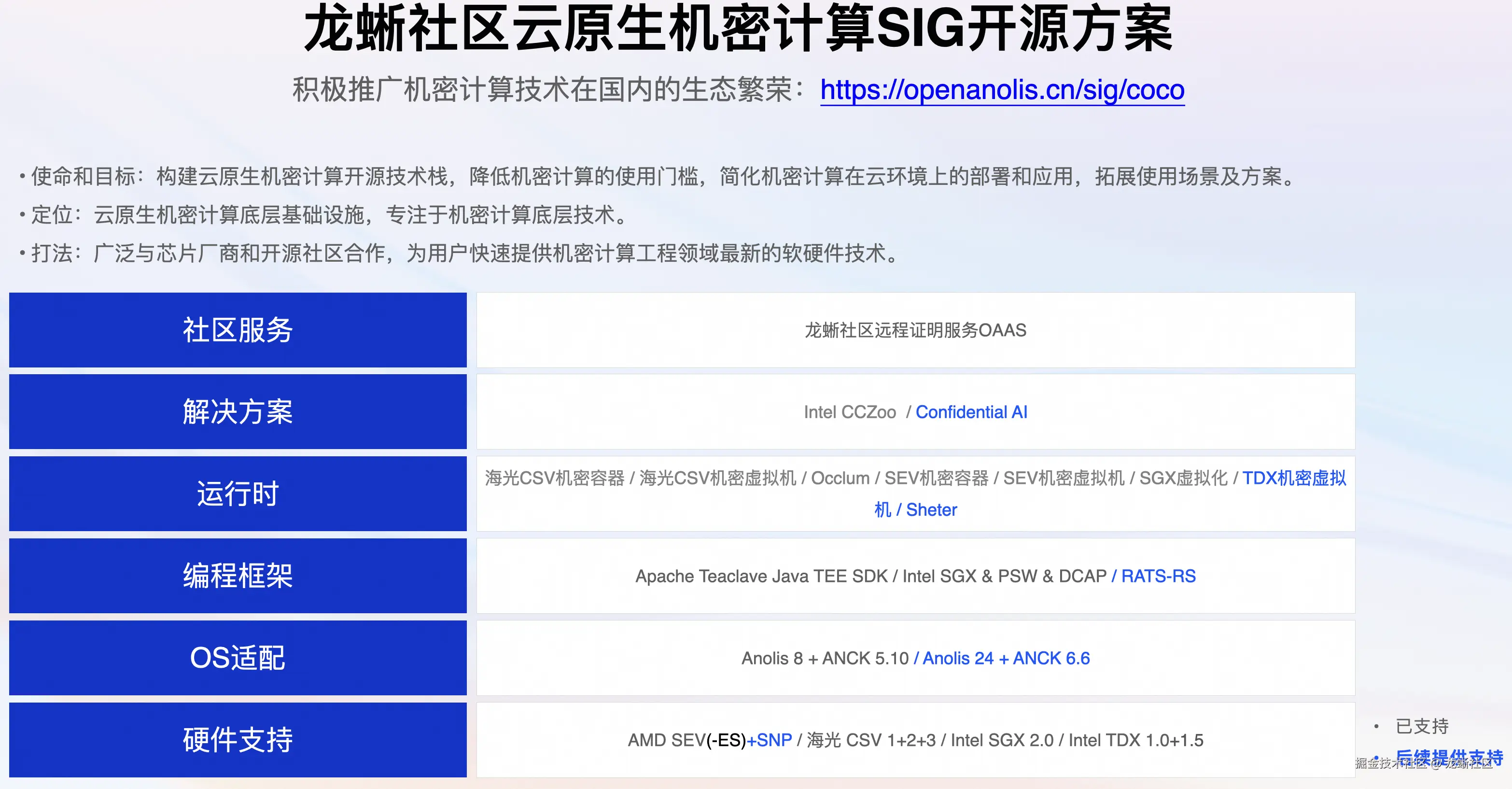This screenshot has height=789, width=1512.
Task: Click SEV机密容器 in the runtime row
Action: (936, 479)
